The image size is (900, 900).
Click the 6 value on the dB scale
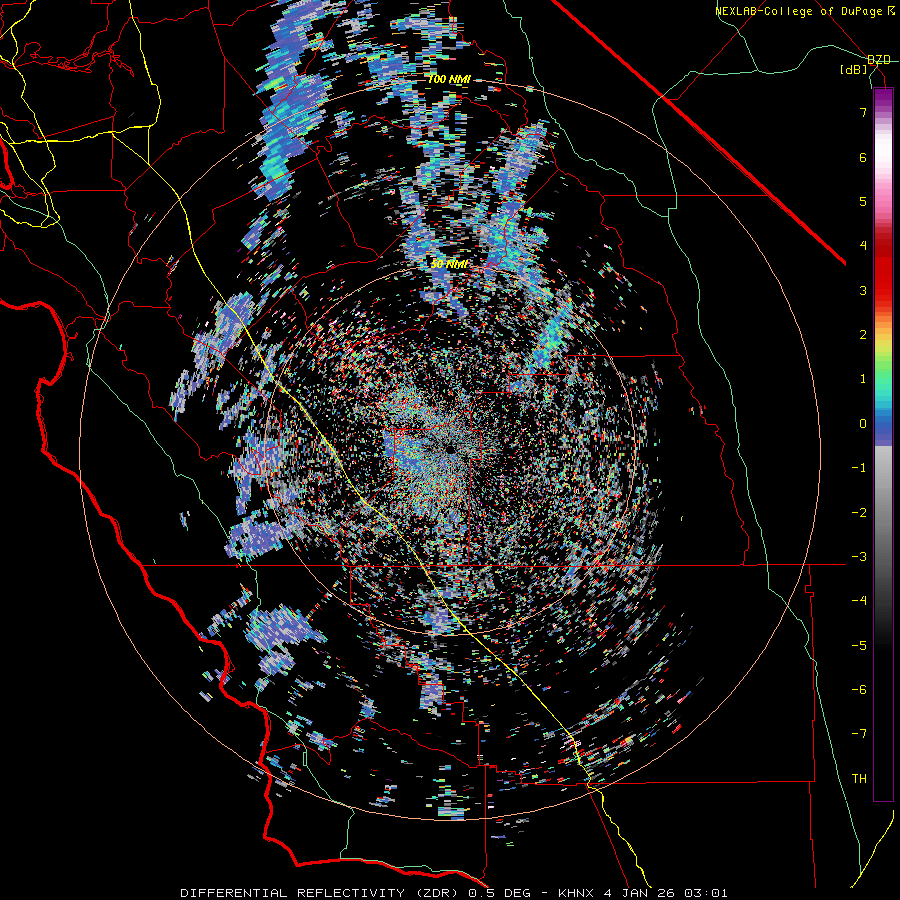(x=863, y=157)
